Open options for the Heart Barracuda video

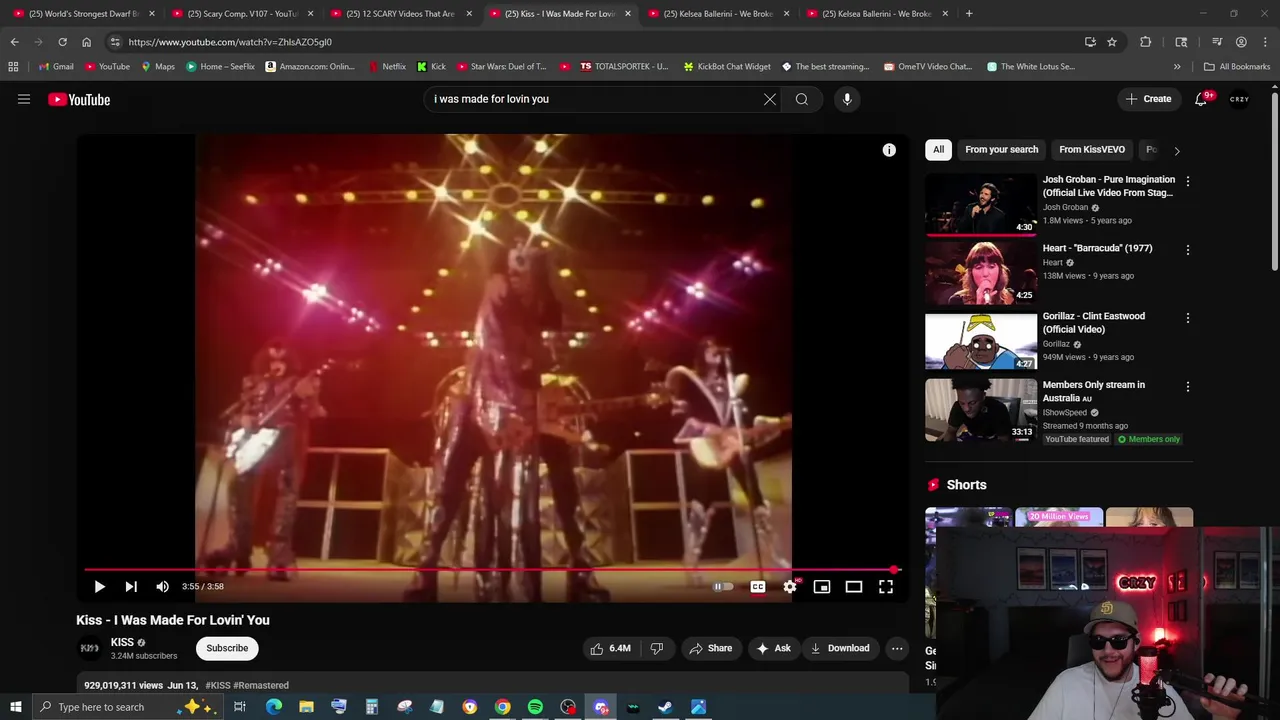(x=1188, y=249)
